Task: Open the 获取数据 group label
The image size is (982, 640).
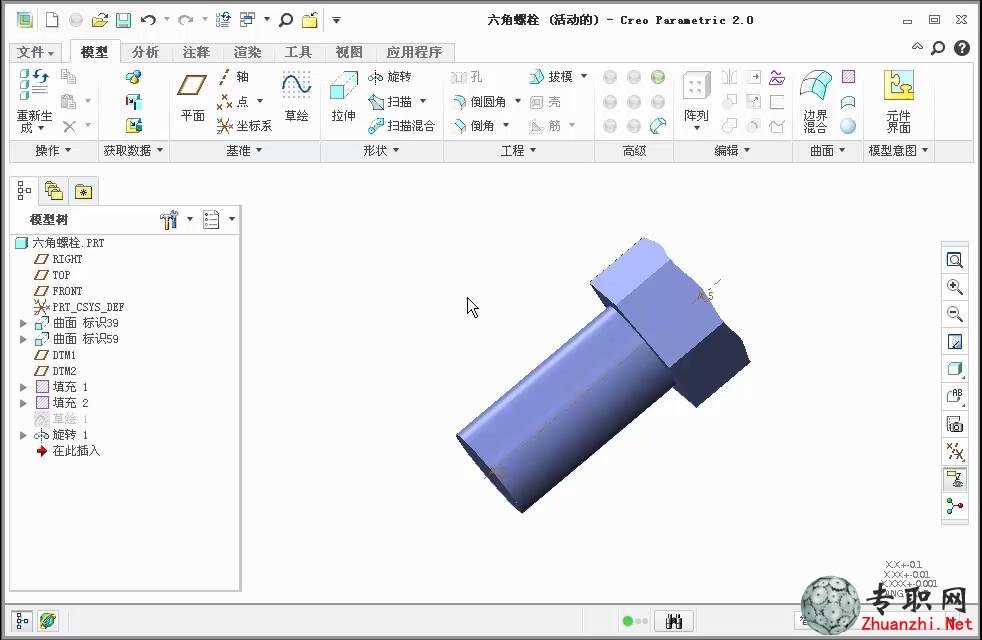Action: coord(133,151)
